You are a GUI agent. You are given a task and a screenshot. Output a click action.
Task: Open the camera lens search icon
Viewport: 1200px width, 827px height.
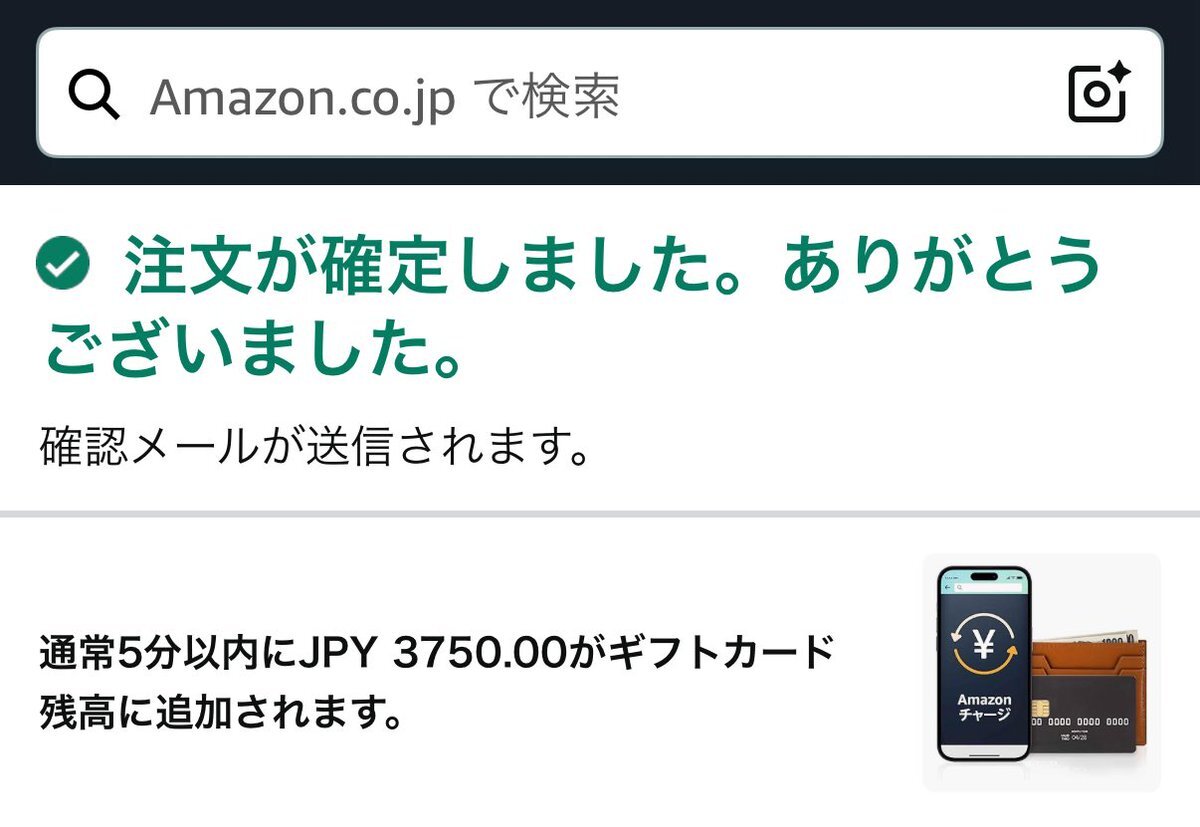click(1099, 93)
